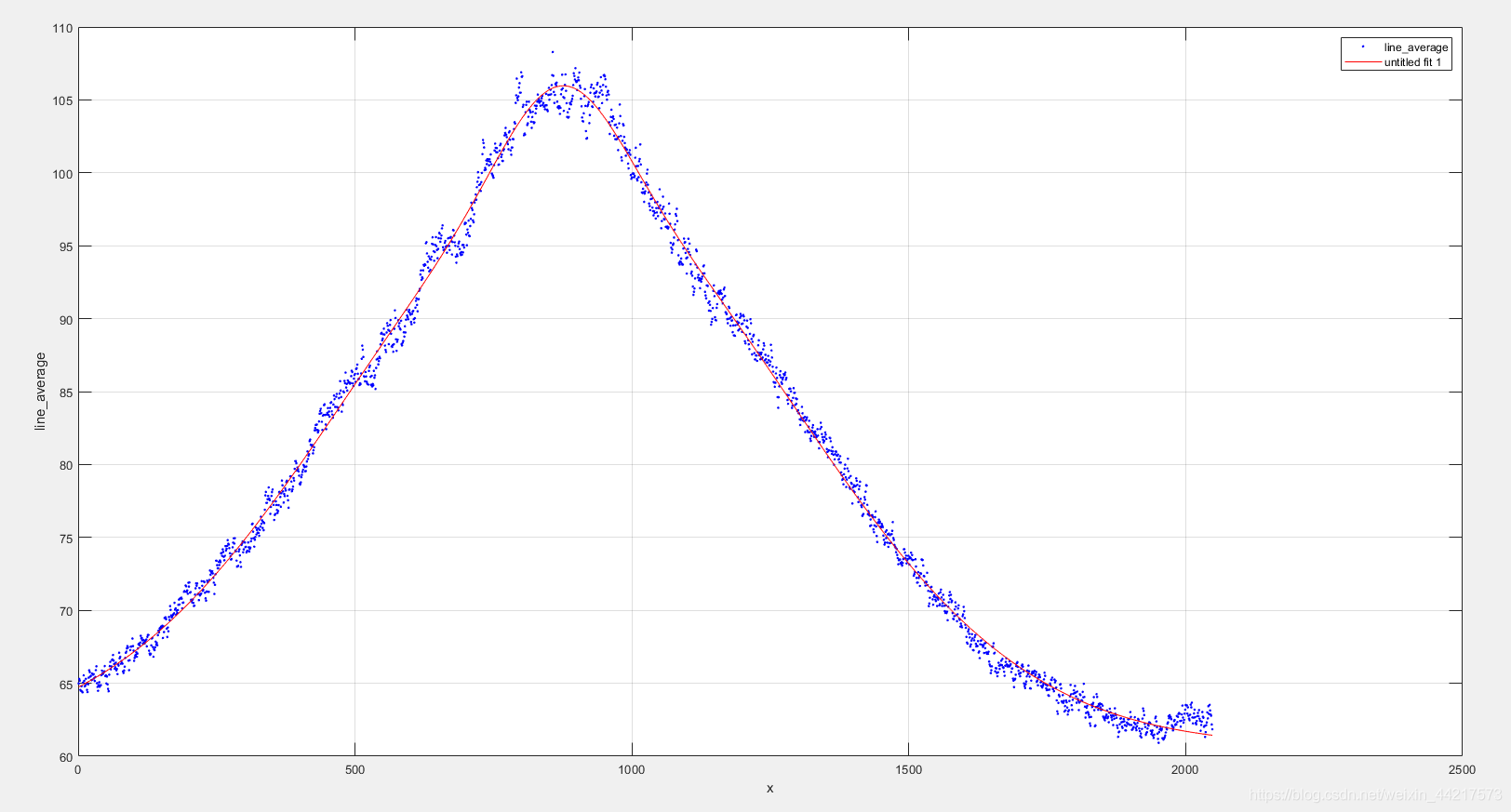The height and width of the screenshot is (812, 1511).
Task: Click the x-axis tick label 2500
Action: tap(1462, 769)
